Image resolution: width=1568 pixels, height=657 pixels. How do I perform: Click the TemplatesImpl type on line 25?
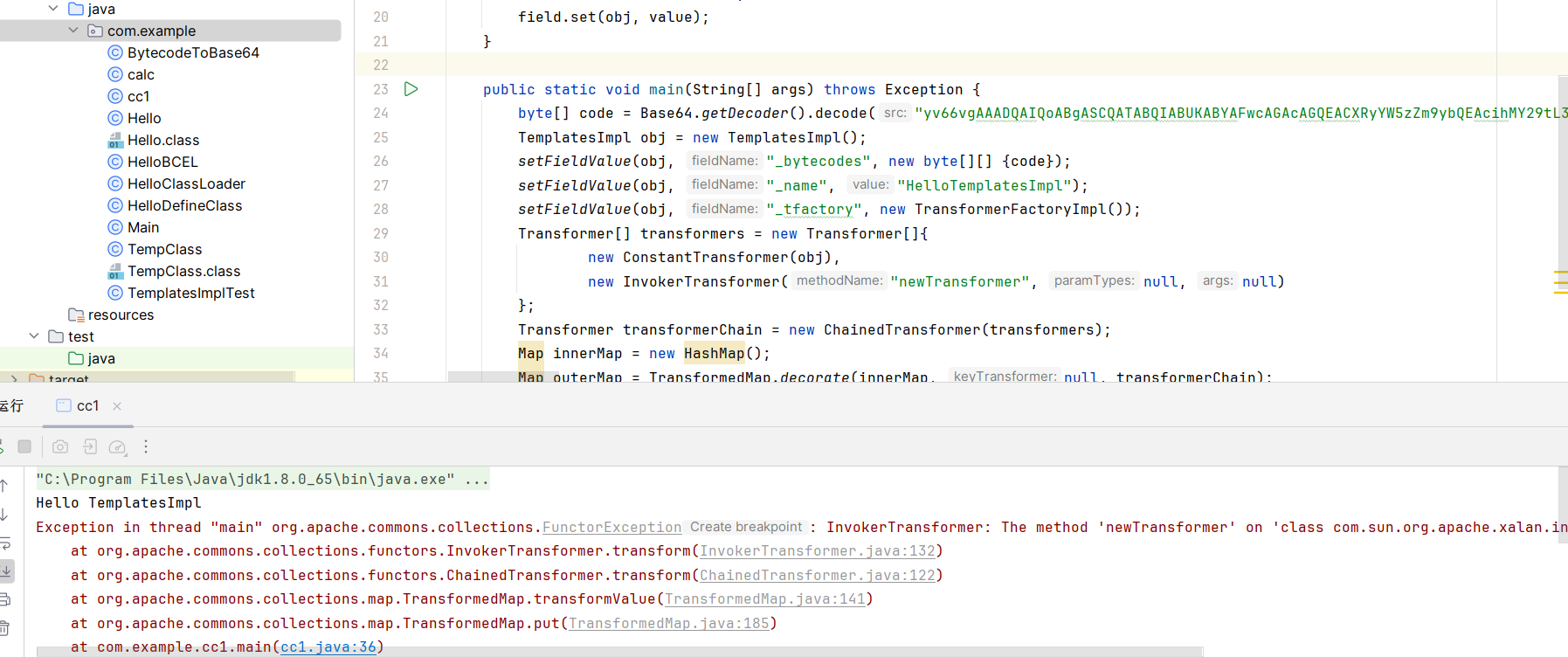pos(574,137)
